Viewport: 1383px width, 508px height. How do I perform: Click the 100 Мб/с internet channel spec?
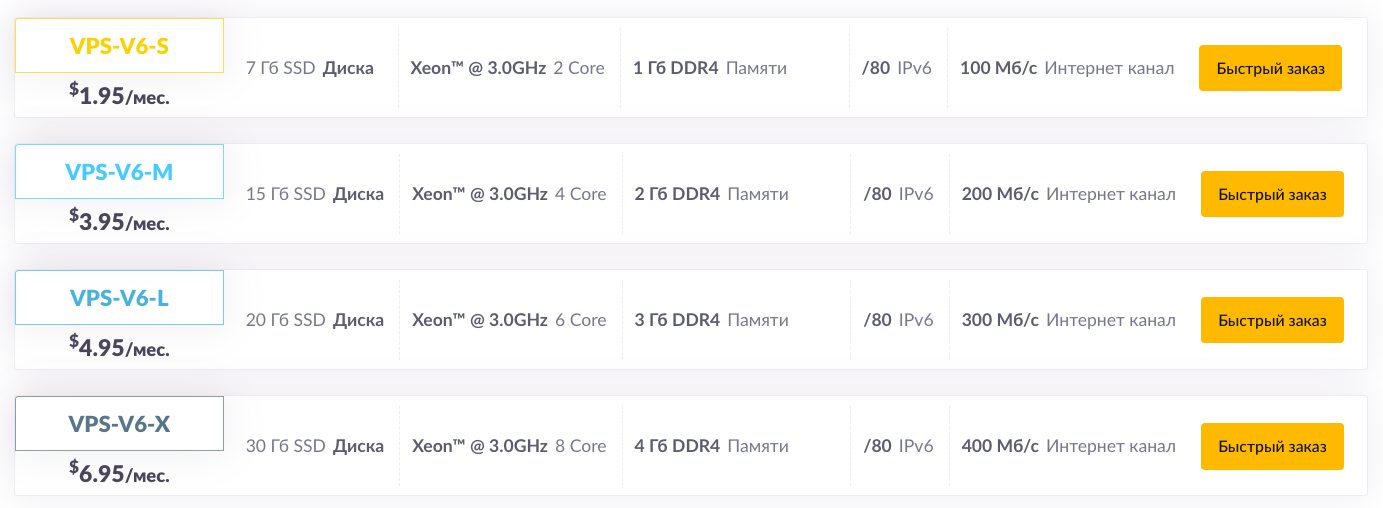coord(1067,68)
